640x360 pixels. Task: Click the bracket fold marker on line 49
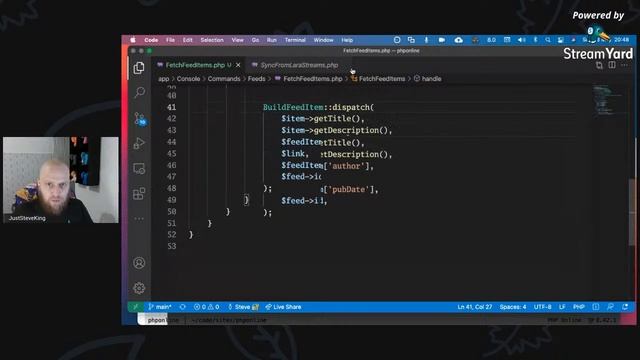click(246, 200)
